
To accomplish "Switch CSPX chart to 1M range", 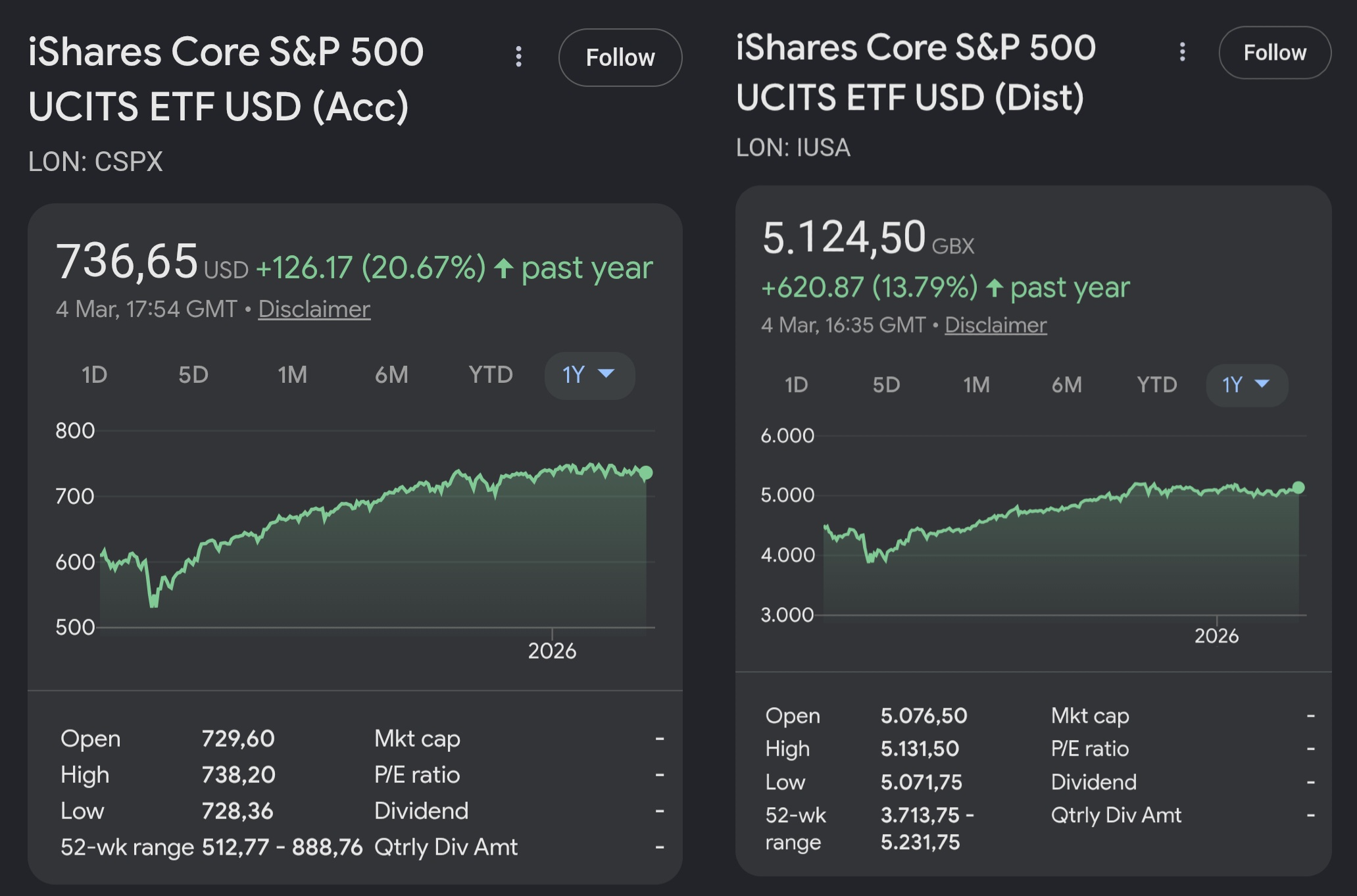I will tap(292, 375).
